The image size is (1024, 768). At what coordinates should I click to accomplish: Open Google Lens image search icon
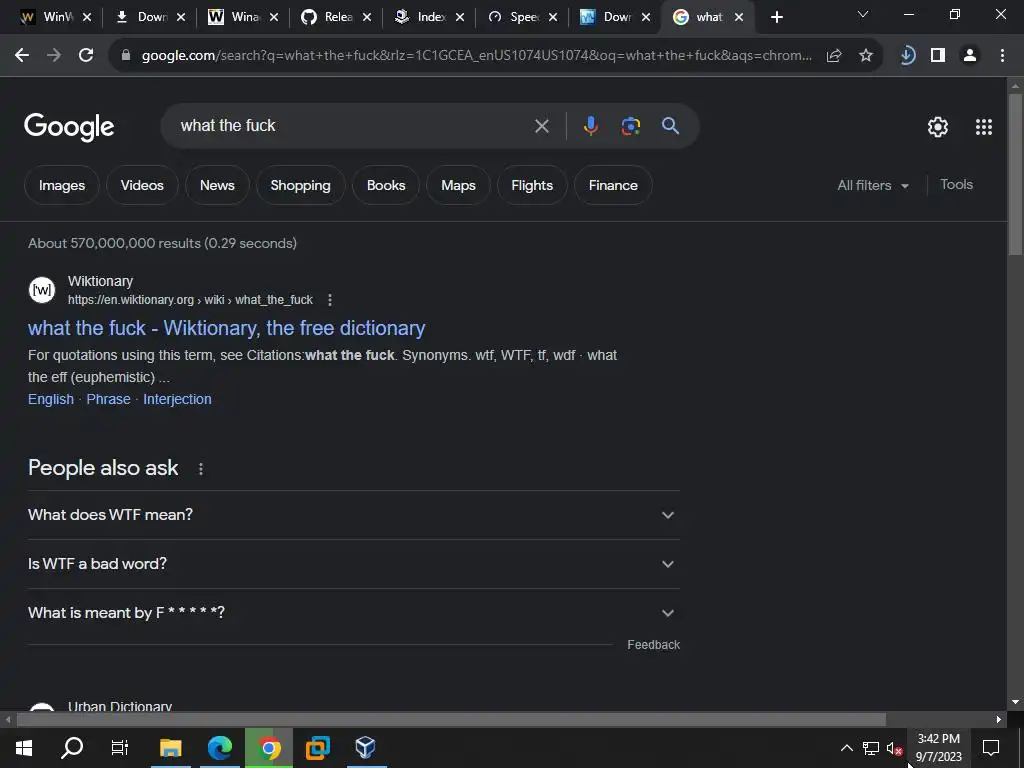click(630, 125)
